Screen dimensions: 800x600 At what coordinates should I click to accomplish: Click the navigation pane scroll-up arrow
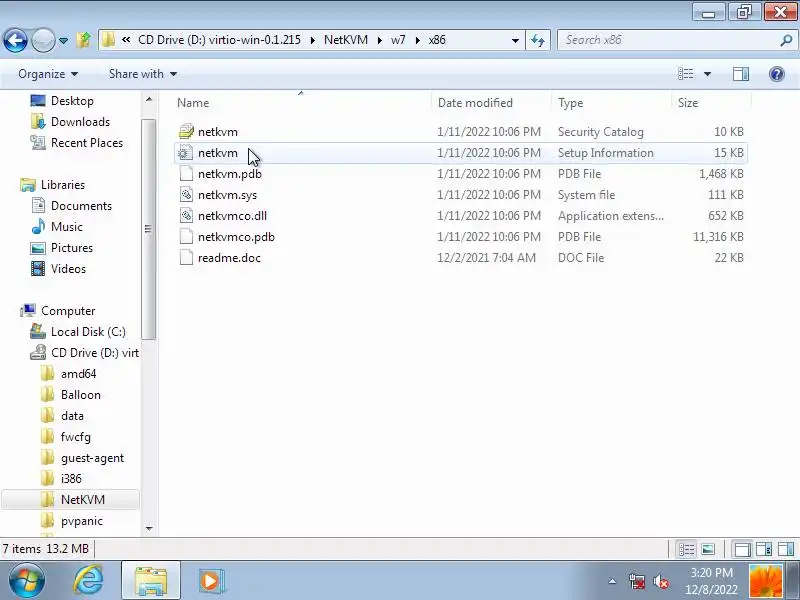149,99
